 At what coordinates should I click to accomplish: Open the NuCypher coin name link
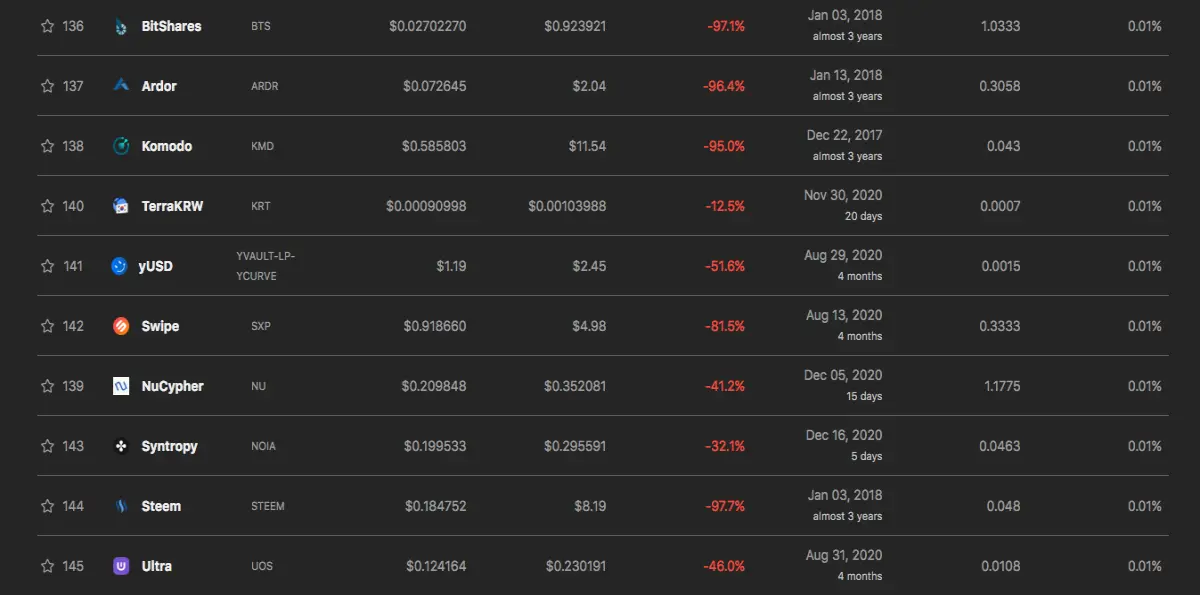pos(173,386)
